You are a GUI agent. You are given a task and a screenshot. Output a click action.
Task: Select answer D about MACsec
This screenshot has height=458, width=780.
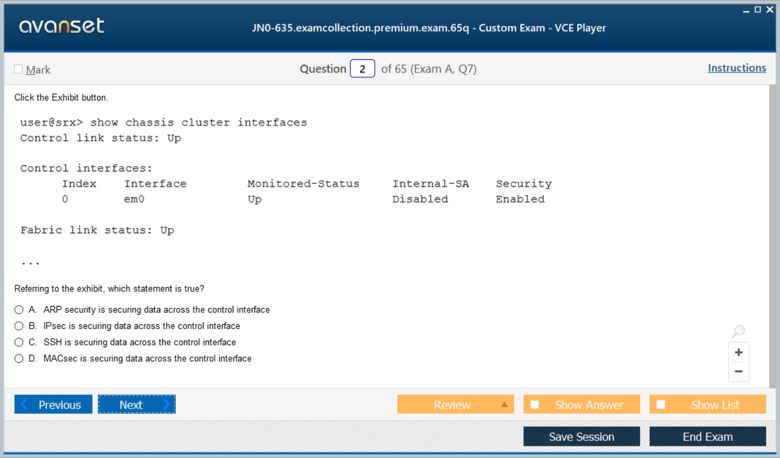click(x=19, y=358)
